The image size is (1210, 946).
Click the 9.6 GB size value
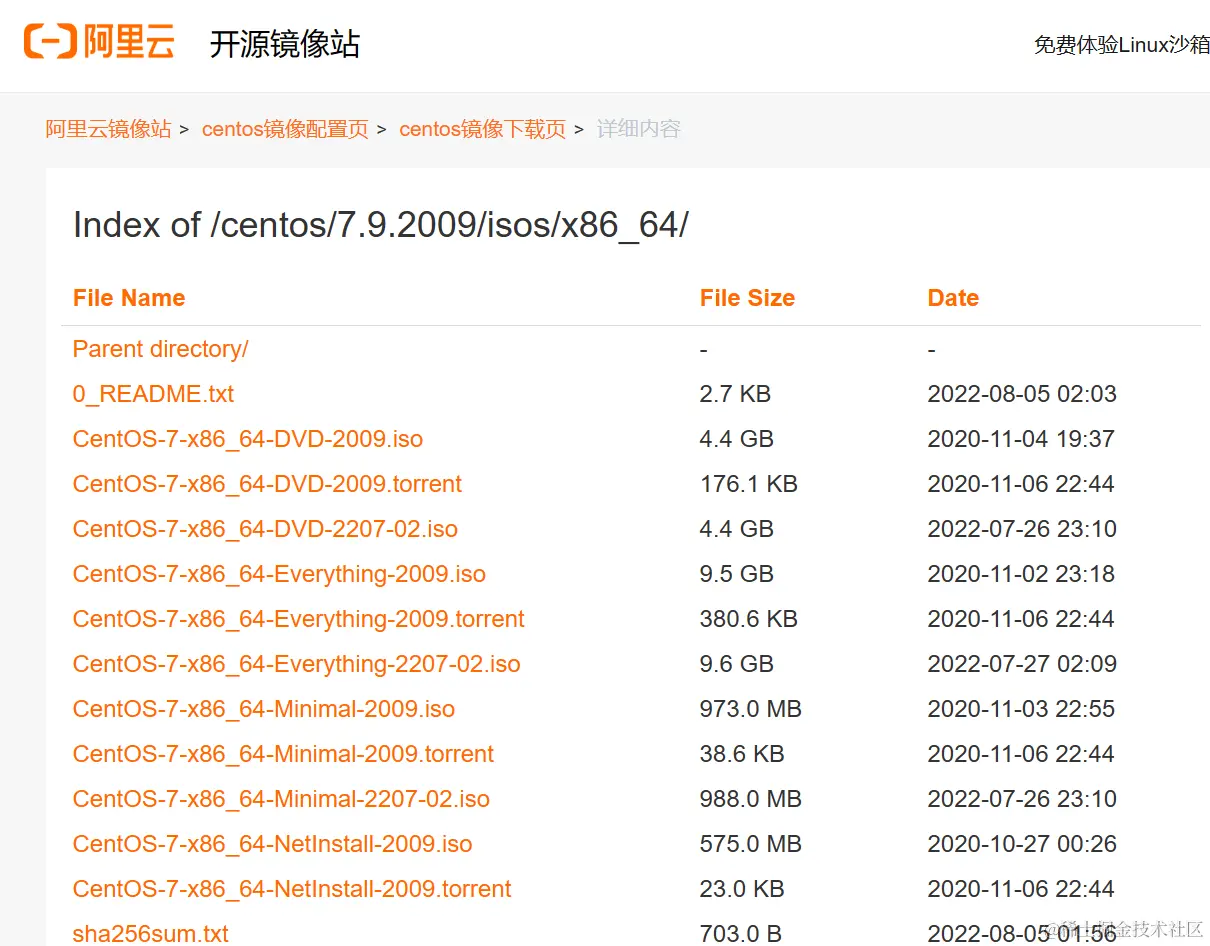coord(737,664)
